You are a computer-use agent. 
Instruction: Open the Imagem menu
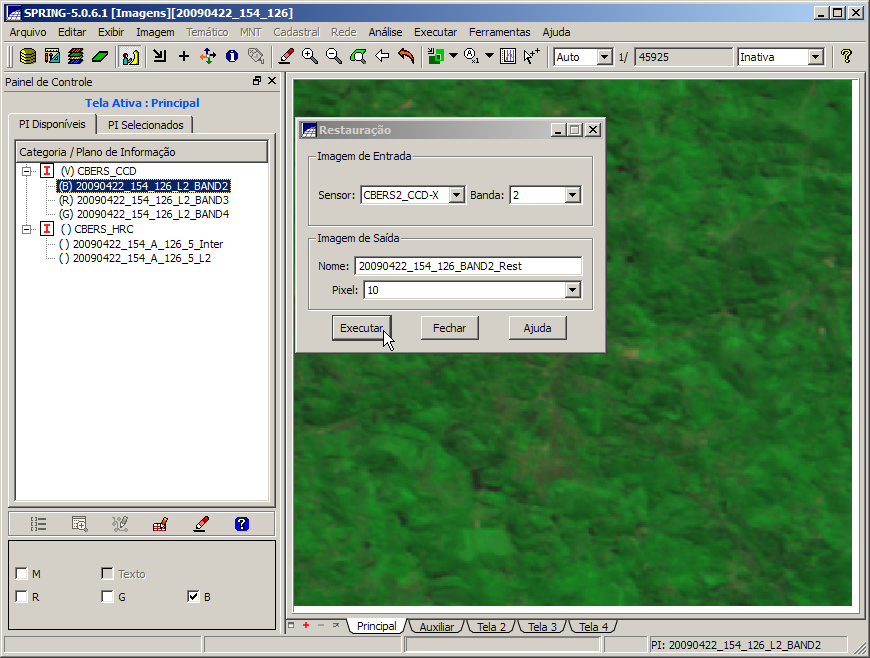pyautogui.click(x=155, y=32)
